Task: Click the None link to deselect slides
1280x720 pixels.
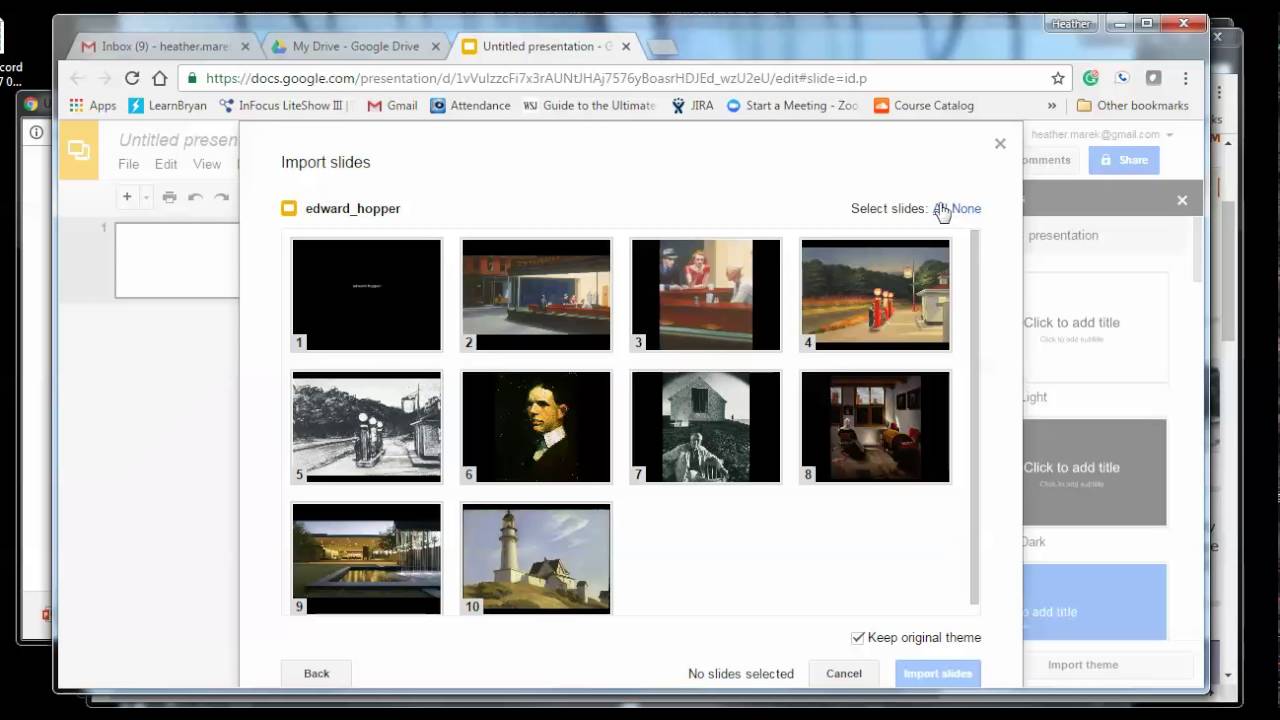Action: (x=966, y=208)
